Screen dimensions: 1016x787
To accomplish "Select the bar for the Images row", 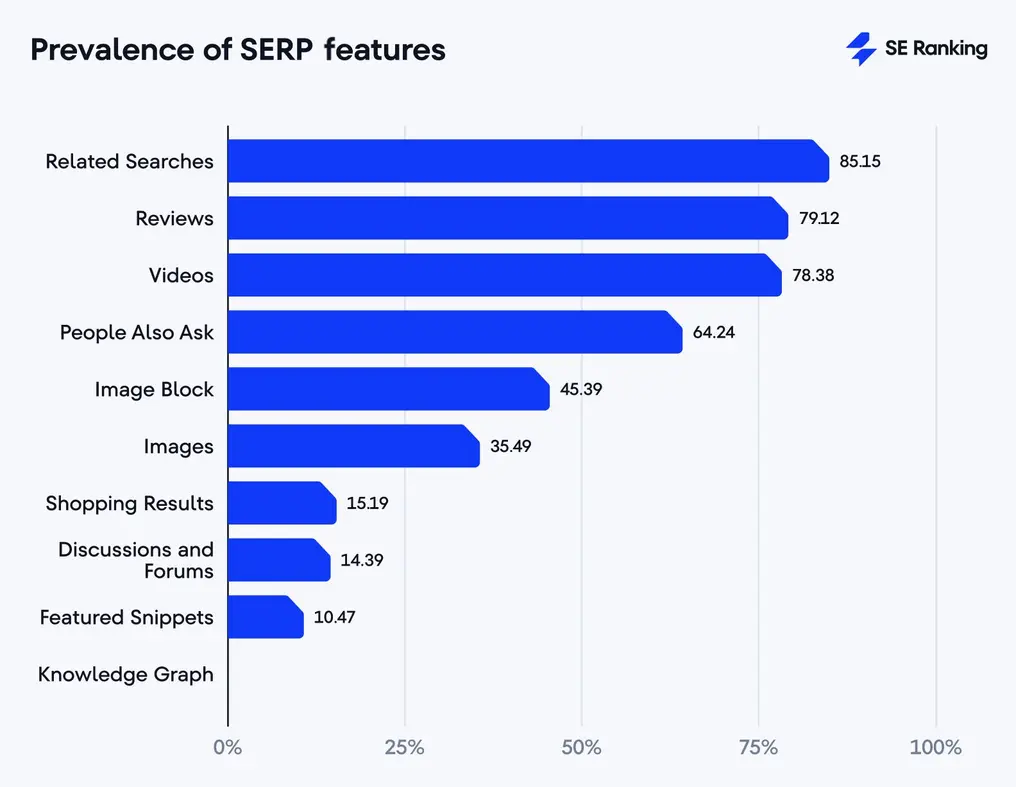I will point(353,446).
